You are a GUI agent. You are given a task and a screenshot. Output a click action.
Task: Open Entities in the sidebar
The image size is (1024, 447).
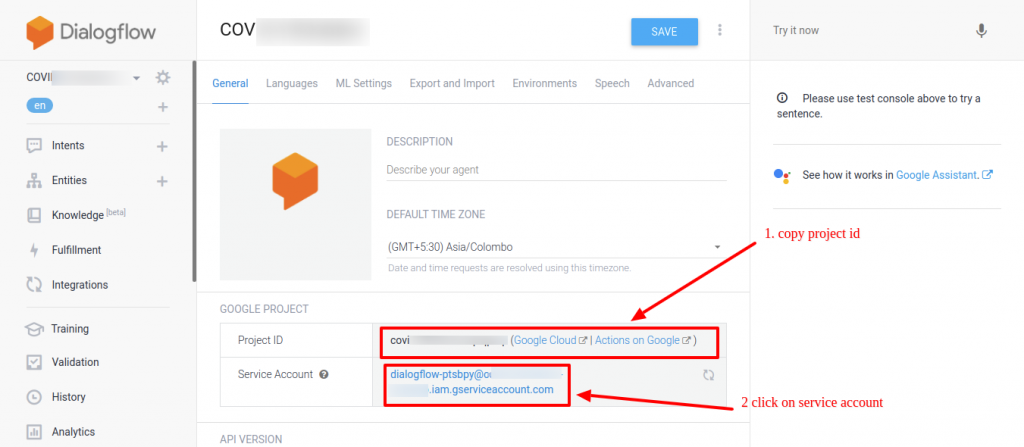point(69,180)
